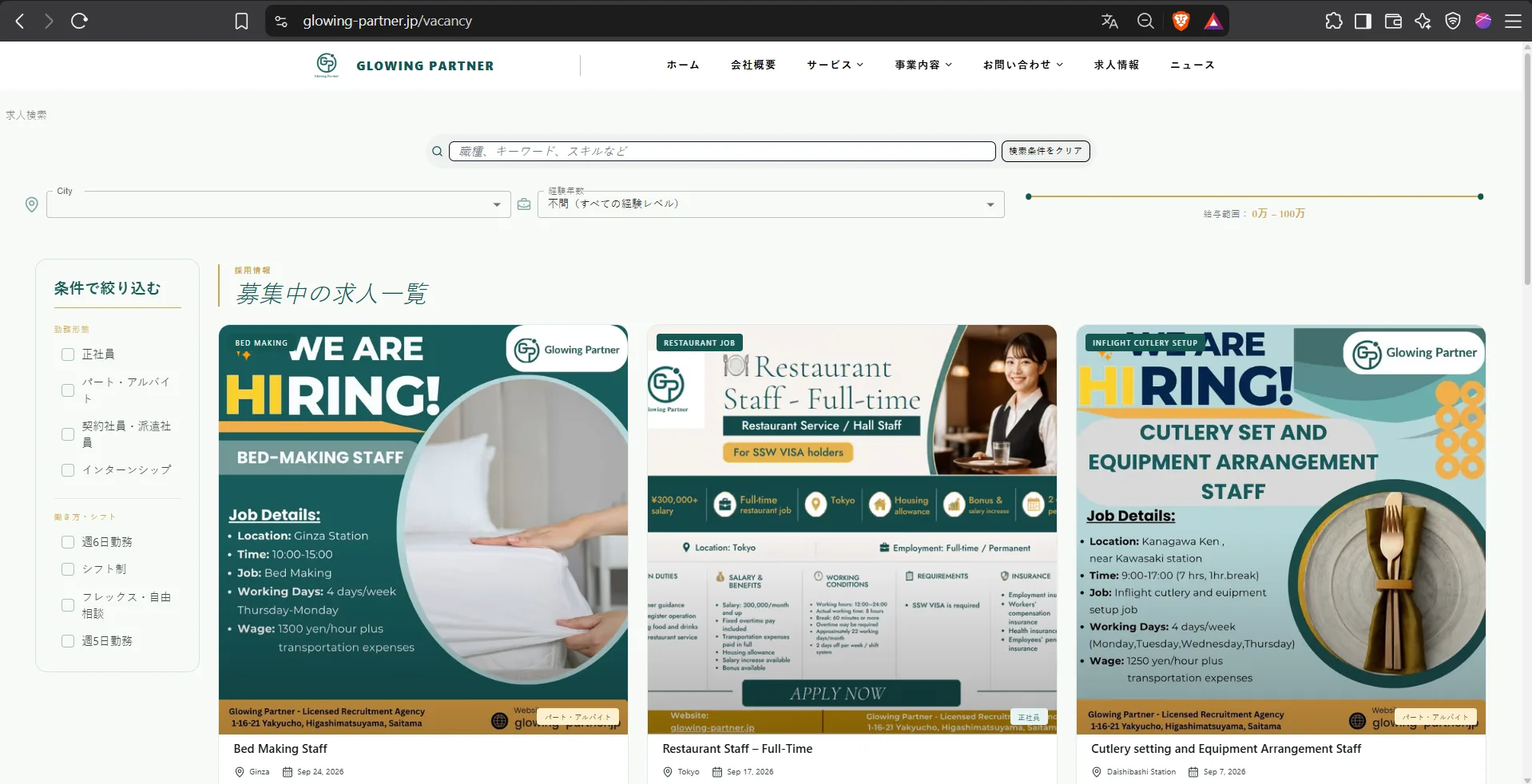This screenshot has width=1532, height=784.
Task: Click the translate page icon
Action: (x=1109, y=22)
